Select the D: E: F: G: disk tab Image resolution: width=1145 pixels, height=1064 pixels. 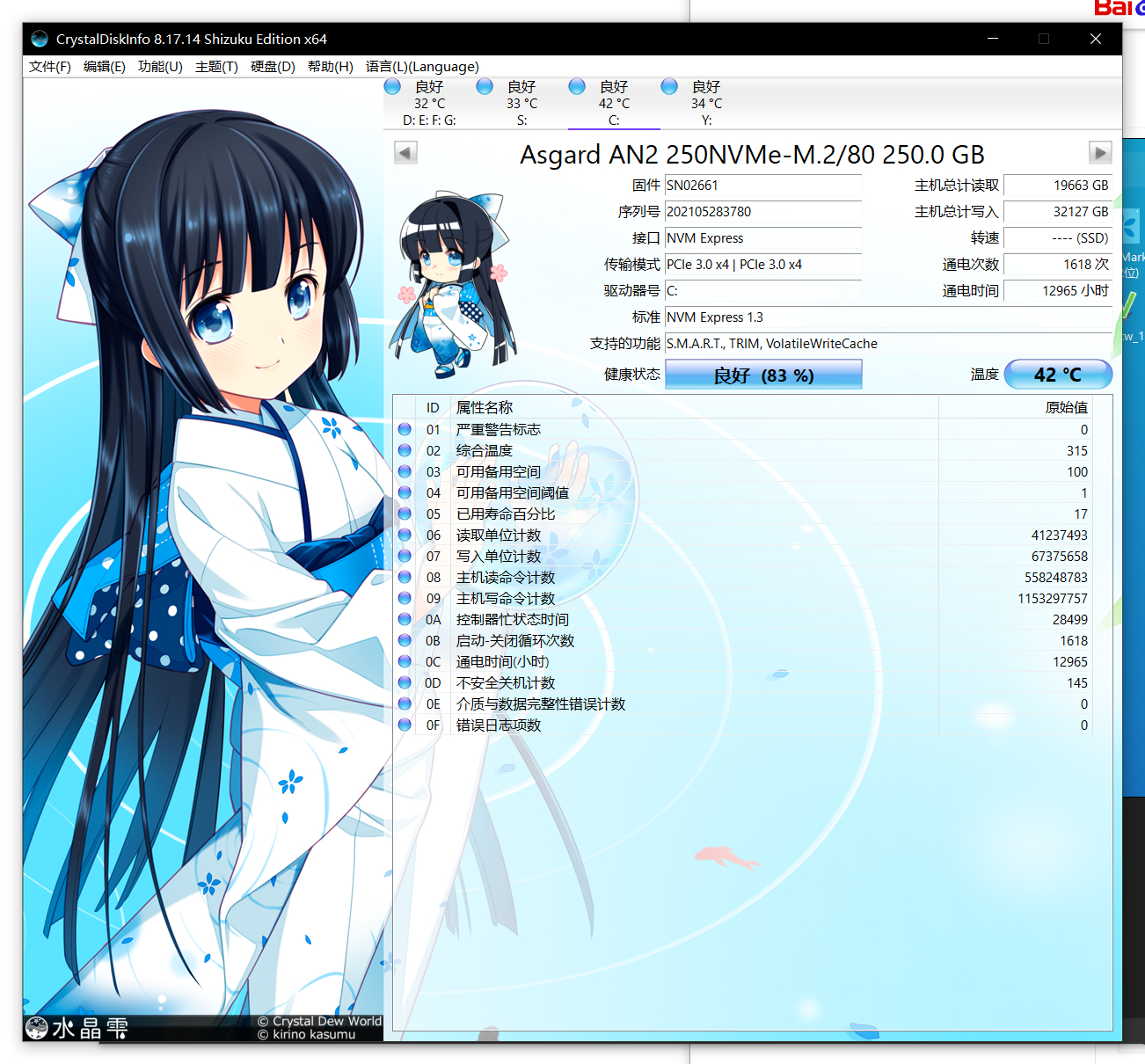tap(429, 104)
